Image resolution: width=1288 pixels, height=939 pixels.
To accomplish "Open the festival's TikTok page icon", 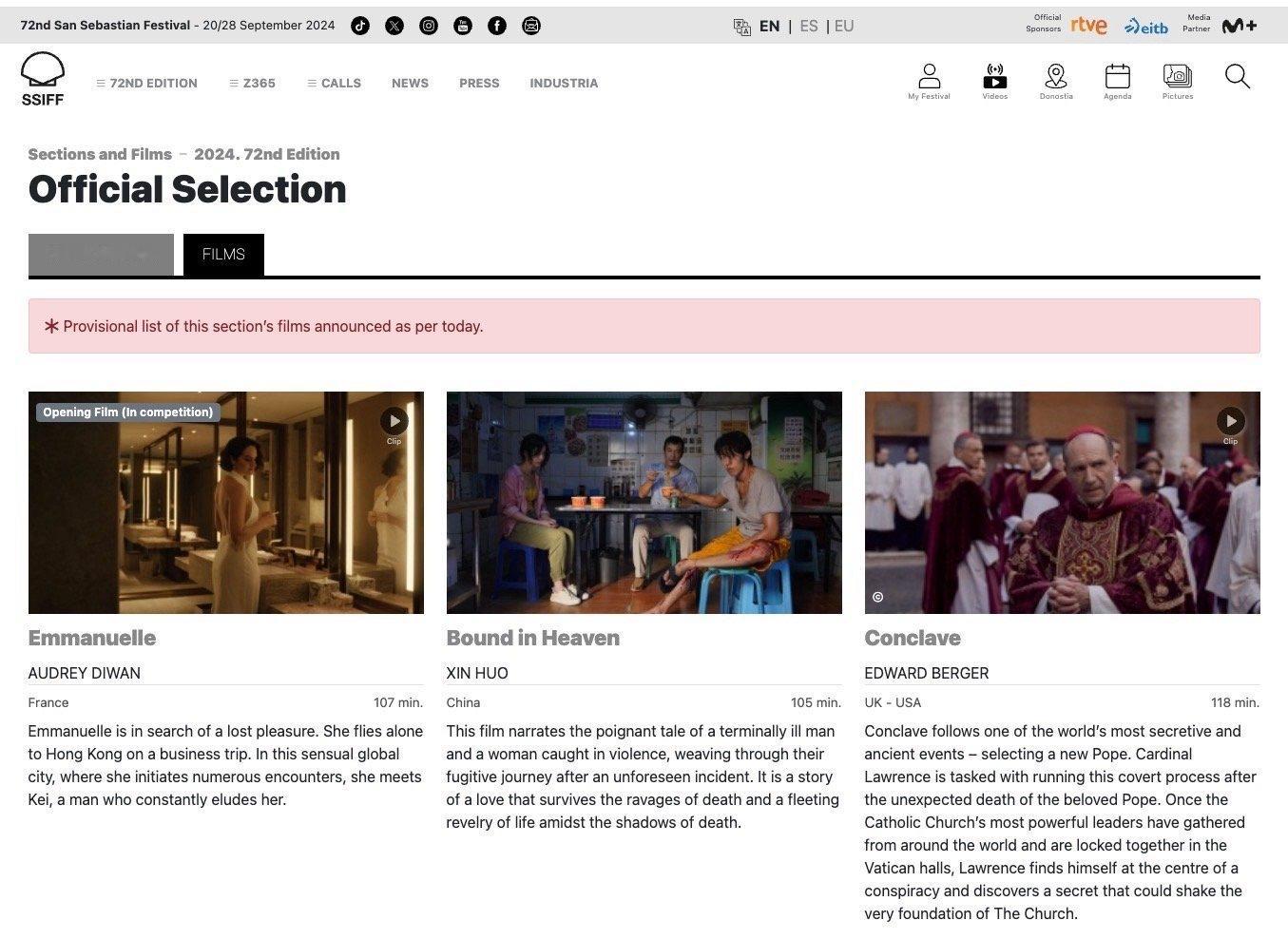I will [360, 26].
